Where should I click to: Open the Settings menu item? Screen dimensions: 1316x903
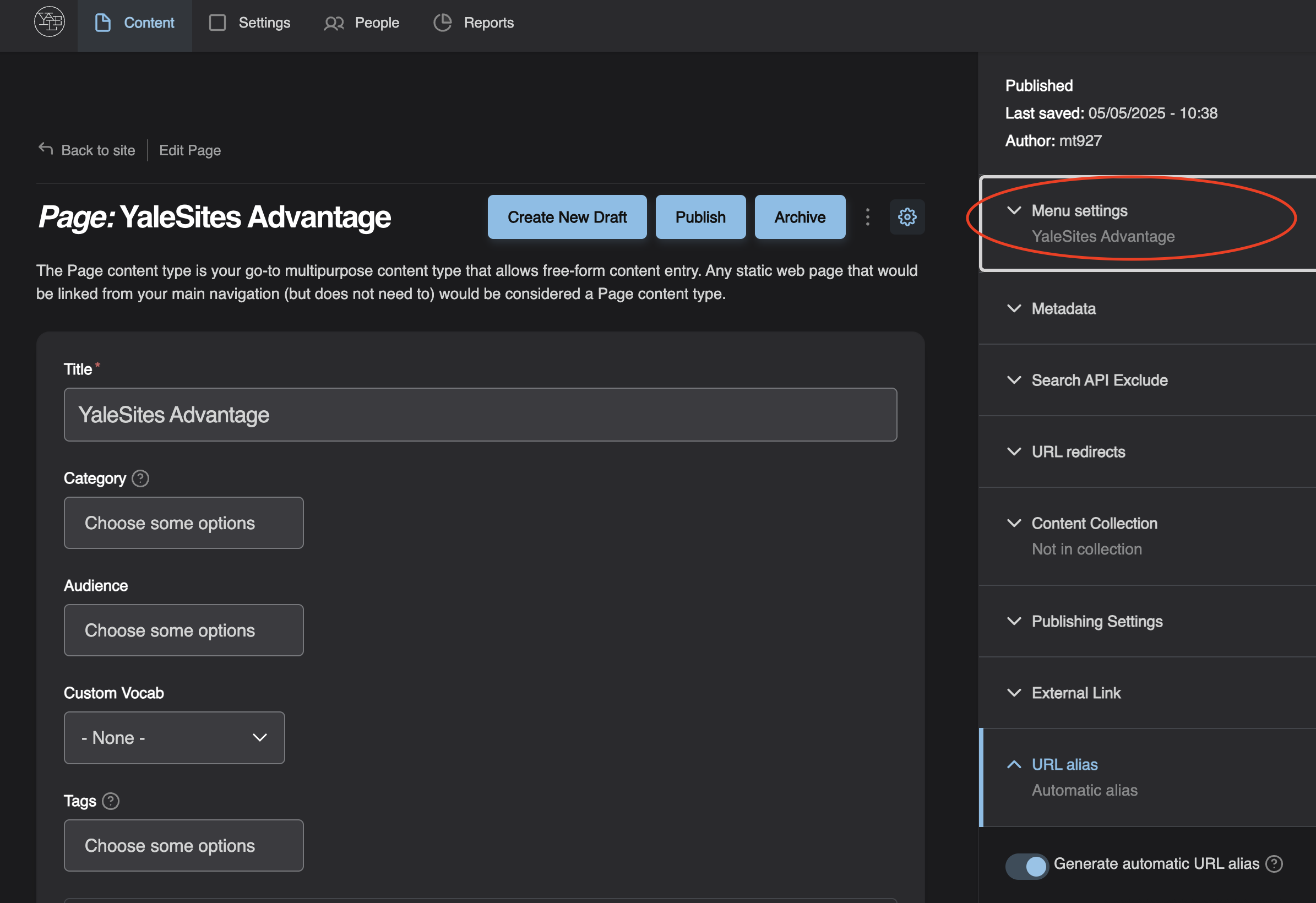point(250,23)
